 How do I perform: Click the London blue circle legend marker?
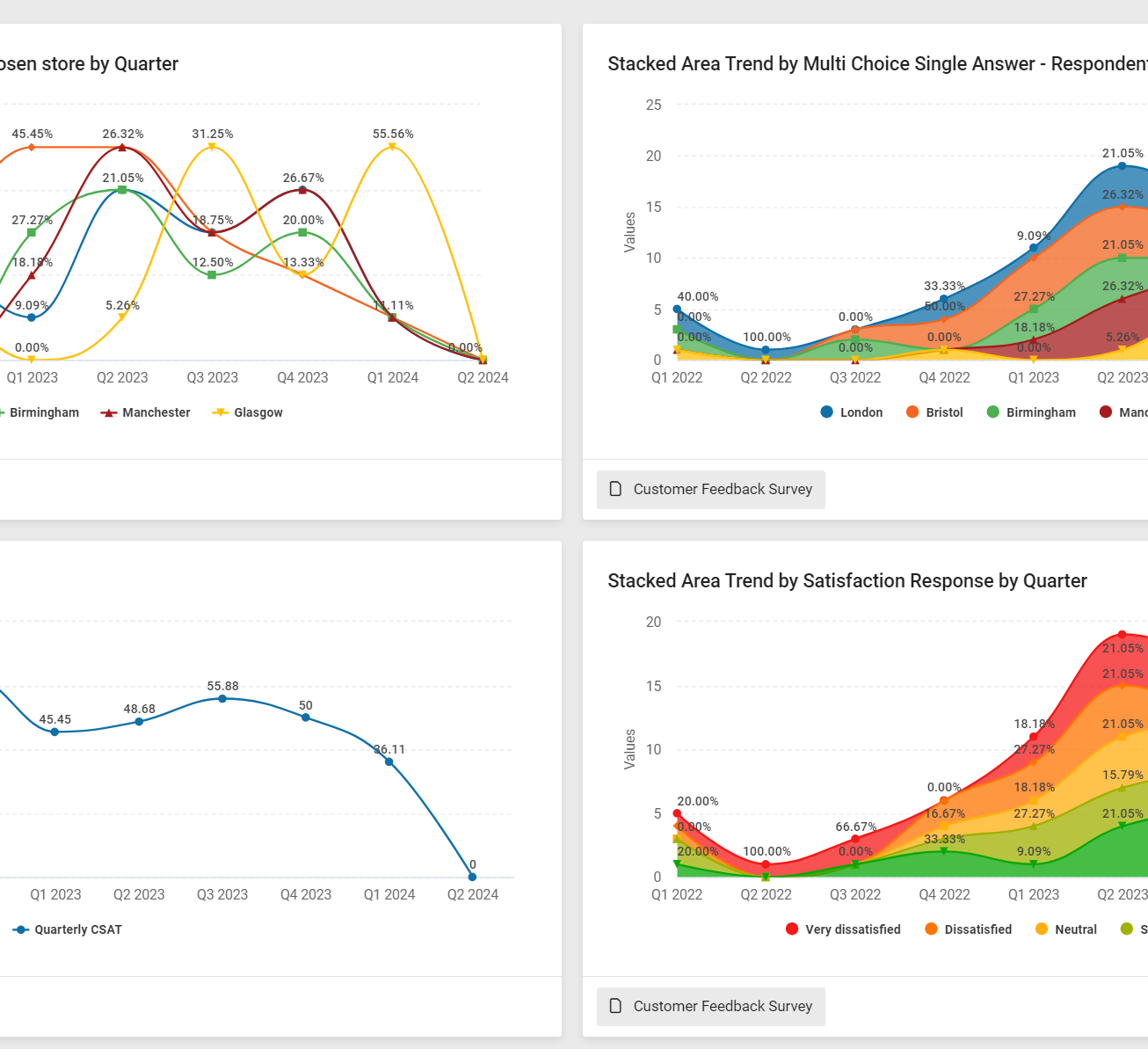pyautogui.click(x=826, y=412)
